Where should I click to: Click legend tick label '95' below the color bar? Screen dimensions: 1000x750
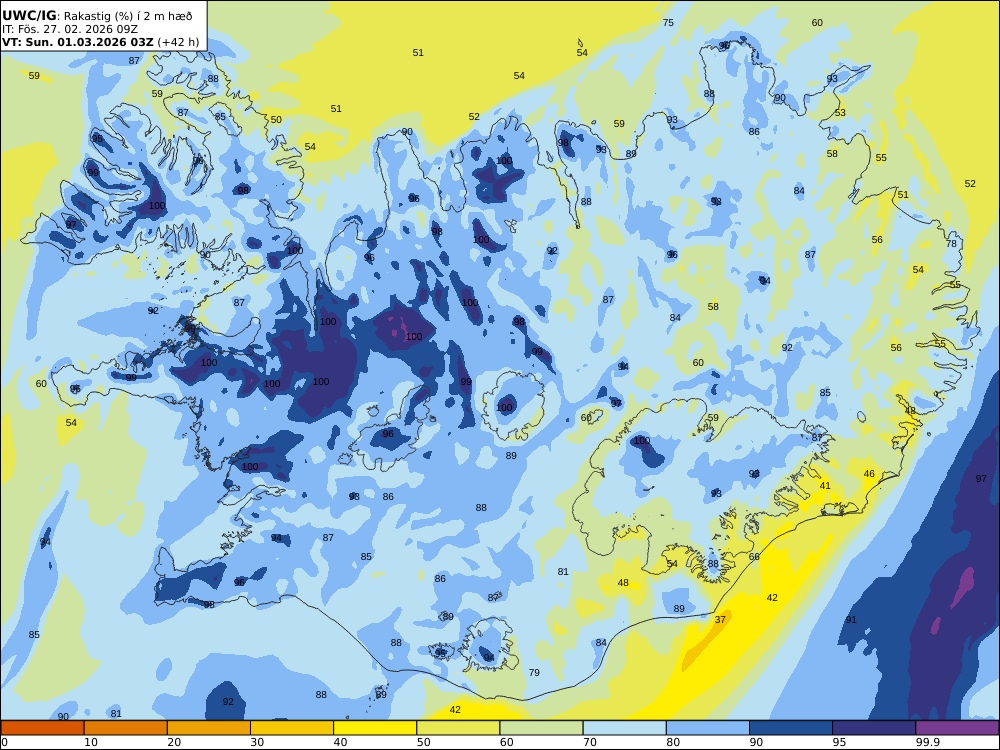pyautogui.click(x=839, y=742)
